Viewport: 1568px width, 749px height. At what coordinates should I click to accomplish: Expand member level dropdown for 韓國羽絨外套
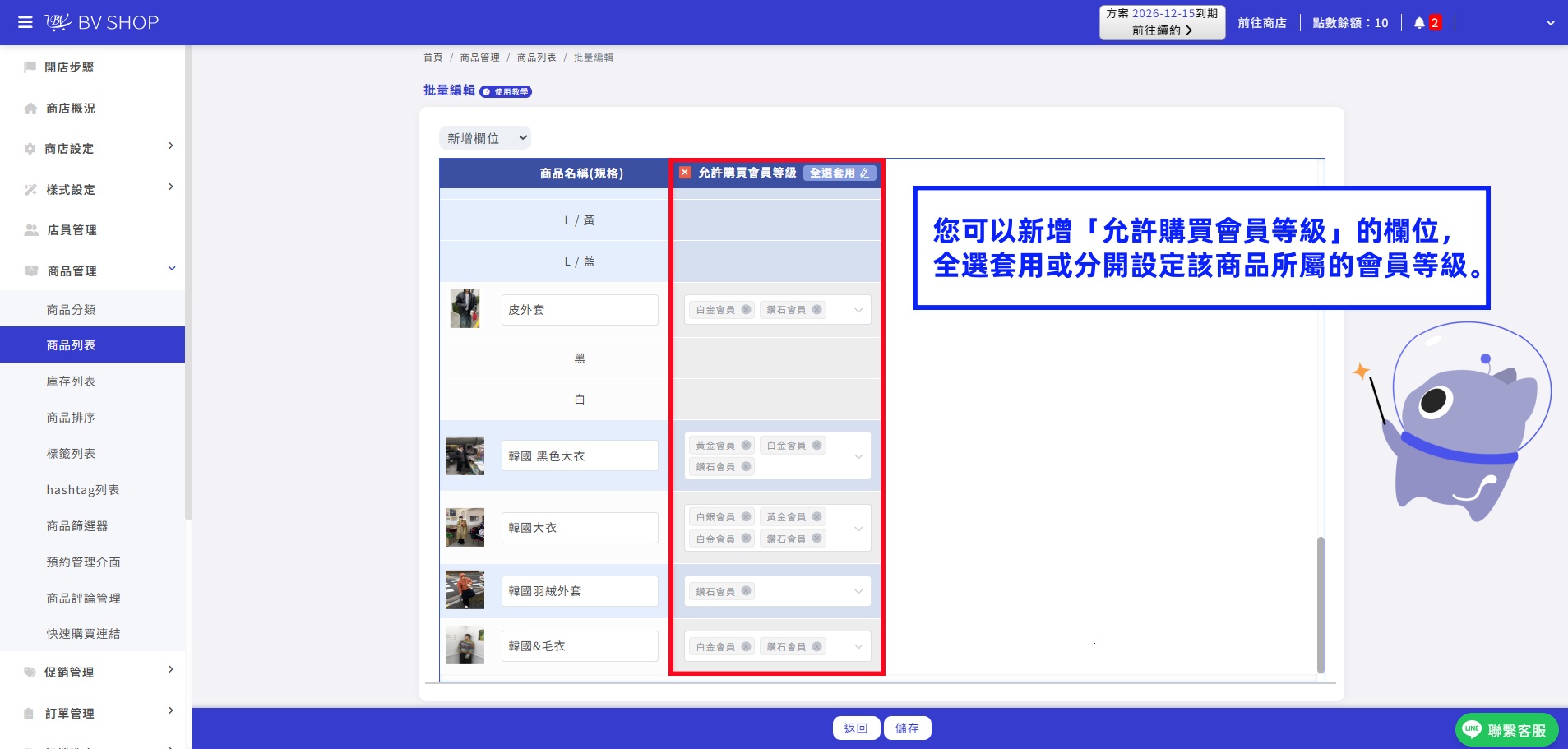(x=858, y=591)
